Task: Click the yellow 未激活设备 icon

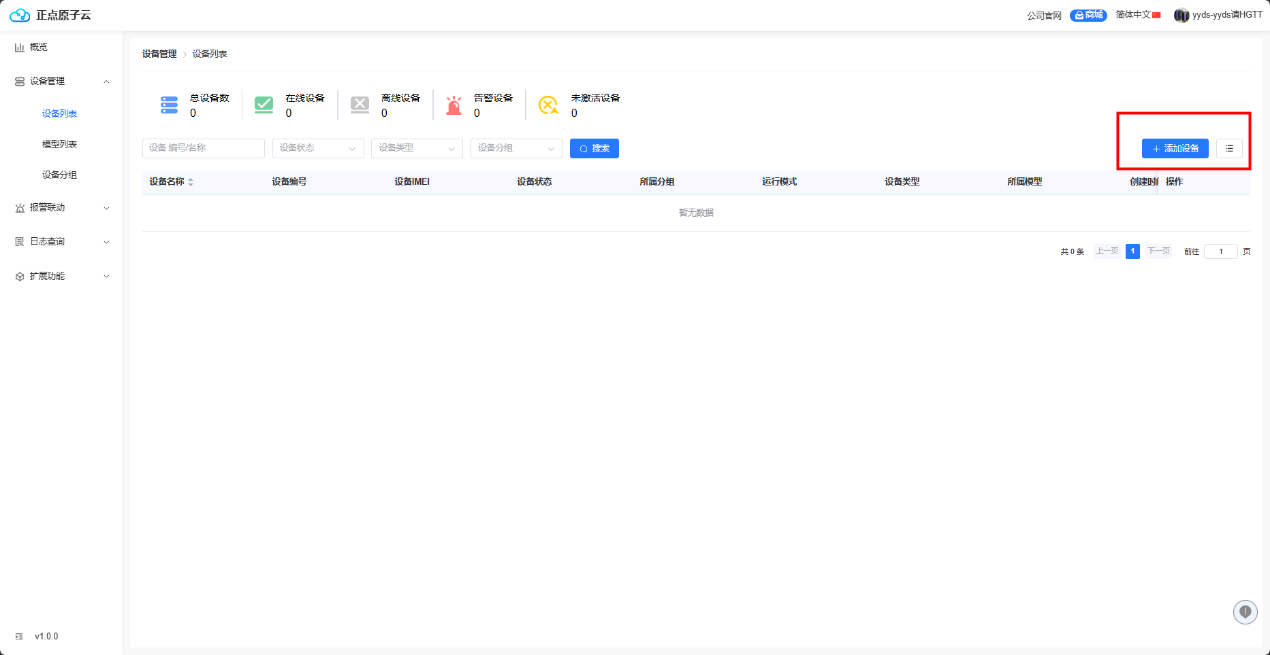Action: point(548,105)
